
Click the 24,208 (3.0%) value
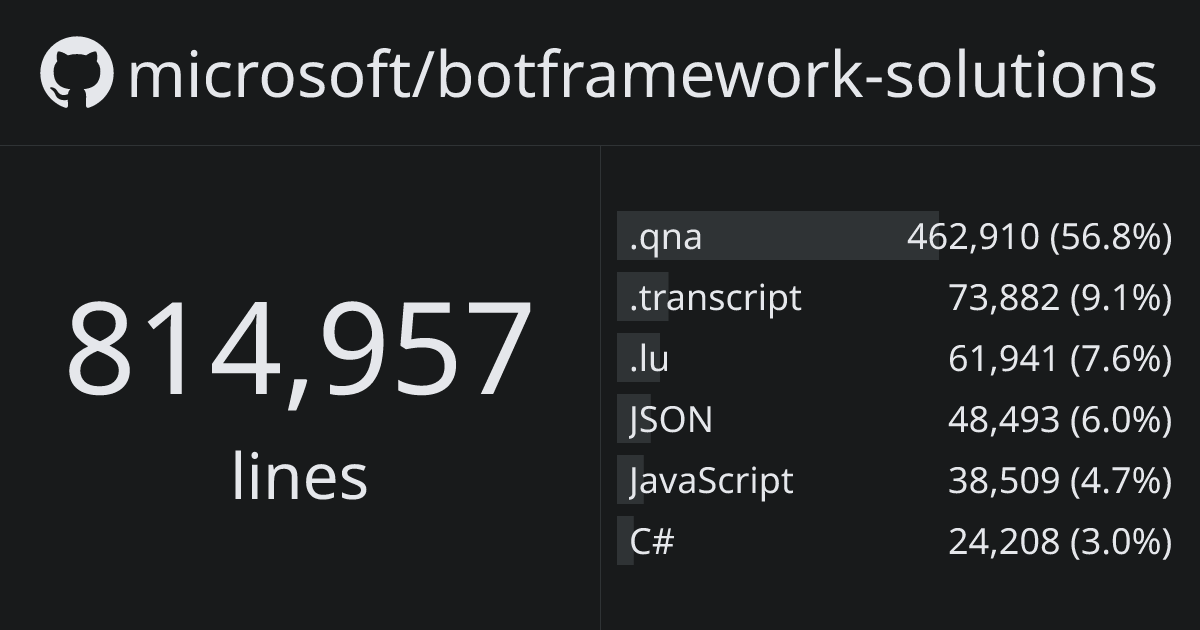coord(1060,541)
